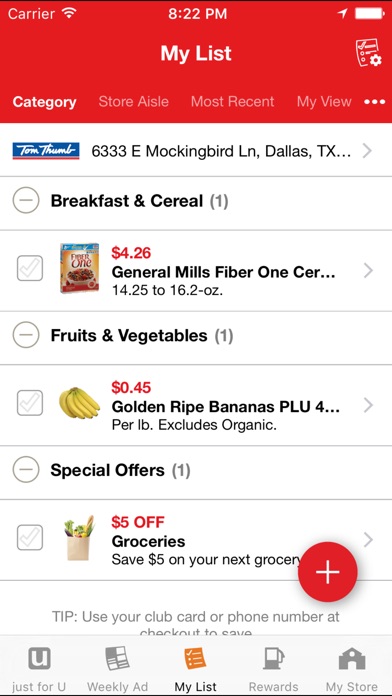Open the Weekly Ad icon

118,658
